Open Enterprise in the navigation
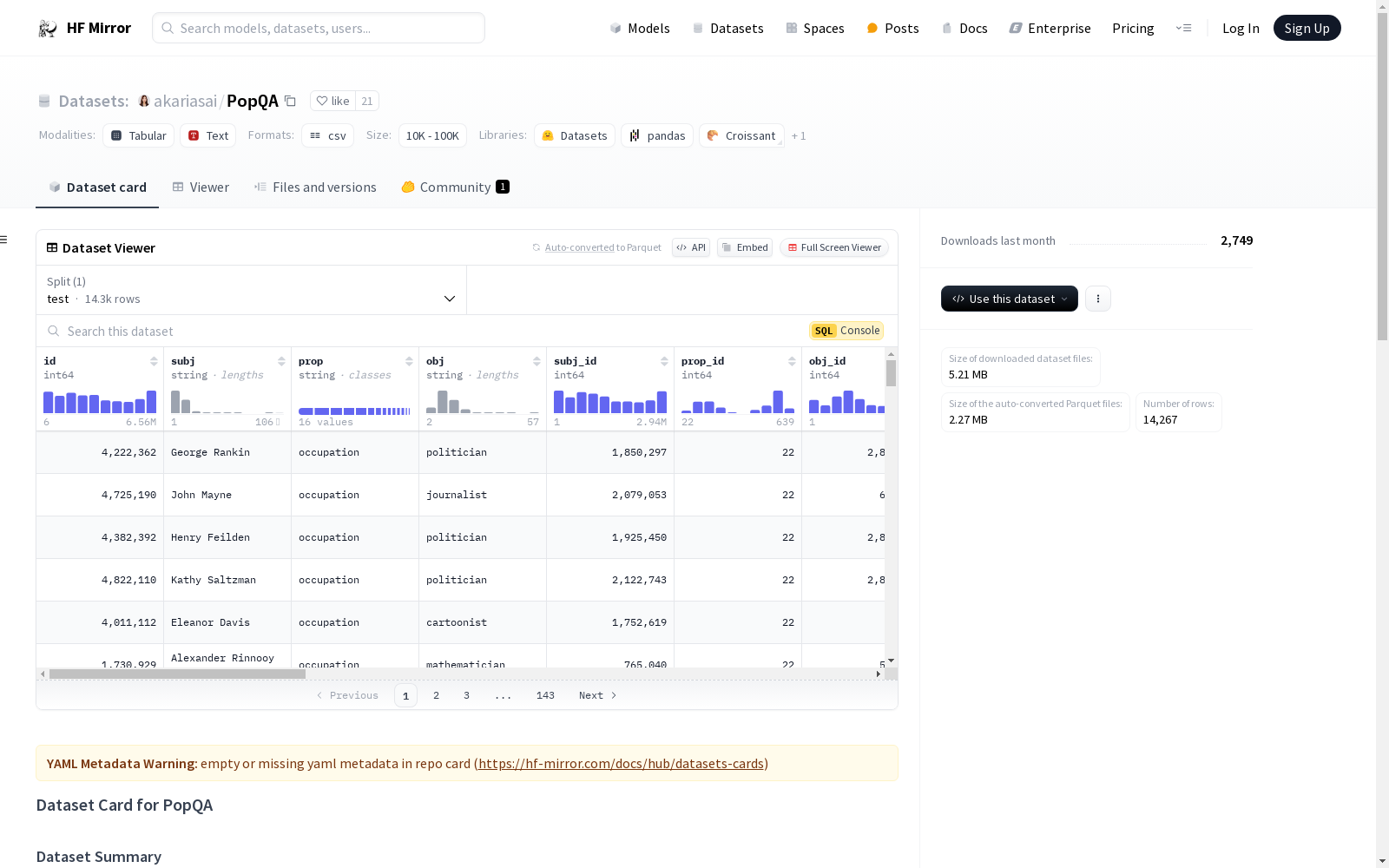1389x868 pixels. (1050, 28)
